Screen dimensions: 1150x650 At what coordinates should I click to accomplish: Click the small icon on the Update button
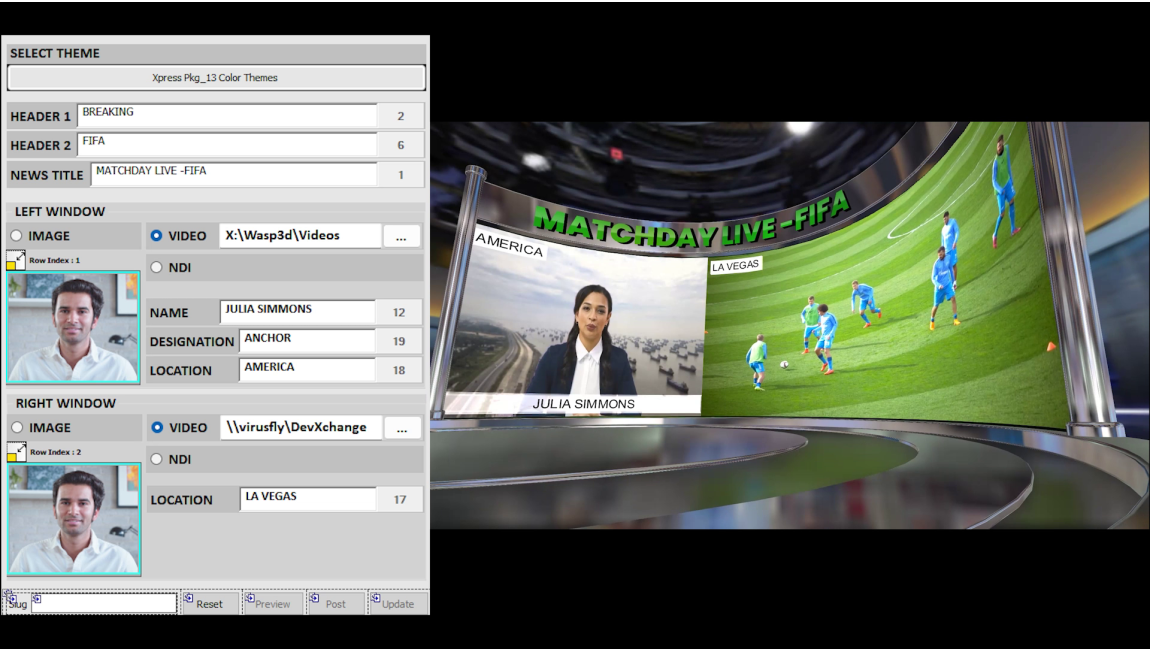[x=376, y=598]
